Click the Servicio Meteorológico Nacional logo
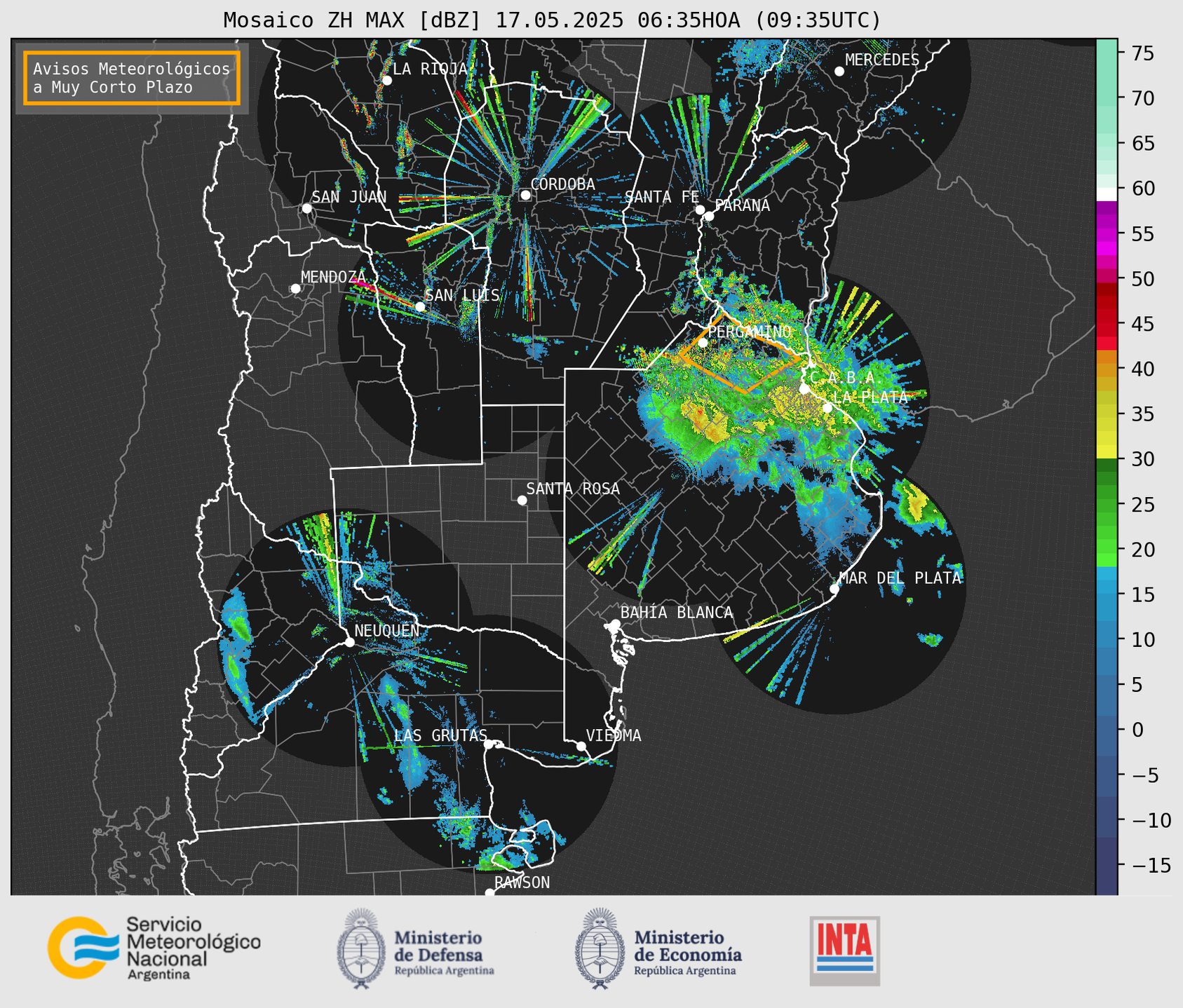This screenshot has width=1183, height=1008. click(x=154, y=948)
